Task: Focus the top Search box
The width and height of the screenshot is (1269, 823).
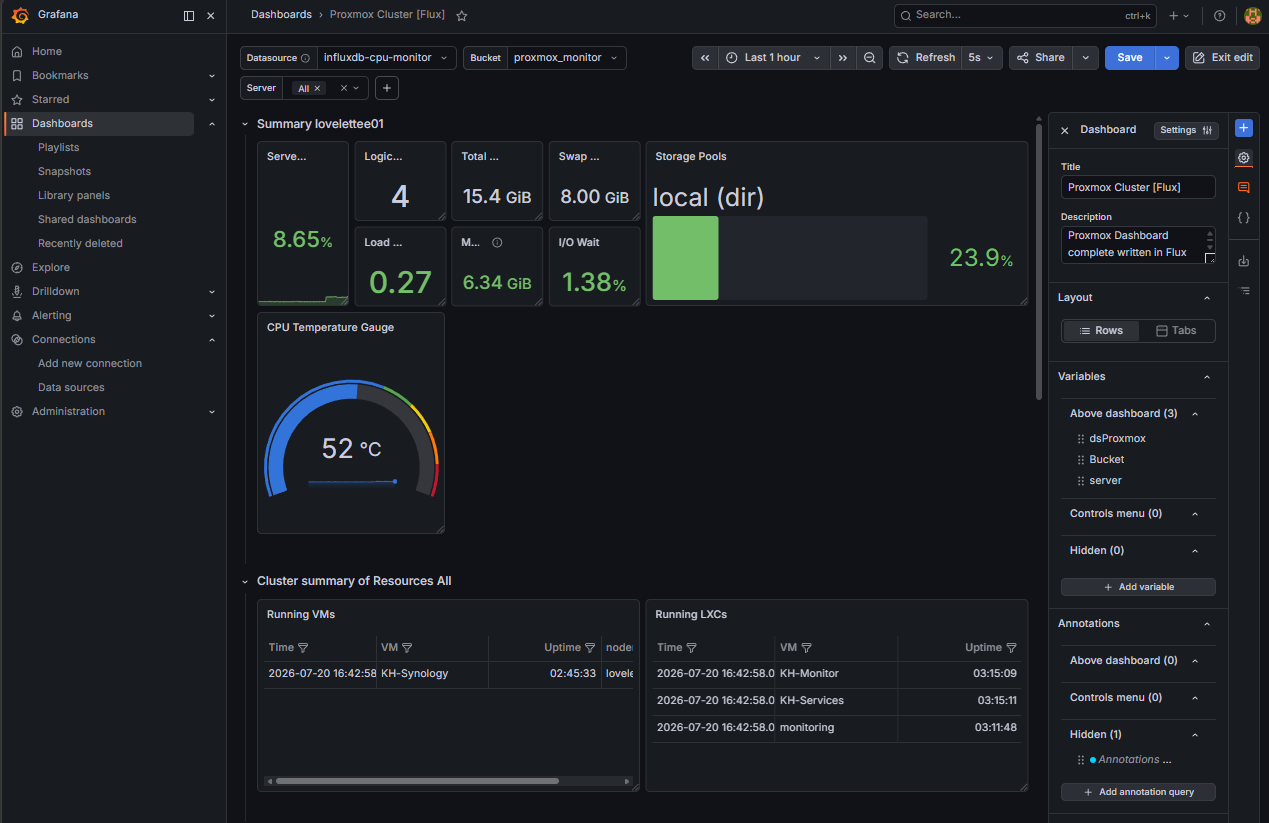Action: tap(1025, 16)
